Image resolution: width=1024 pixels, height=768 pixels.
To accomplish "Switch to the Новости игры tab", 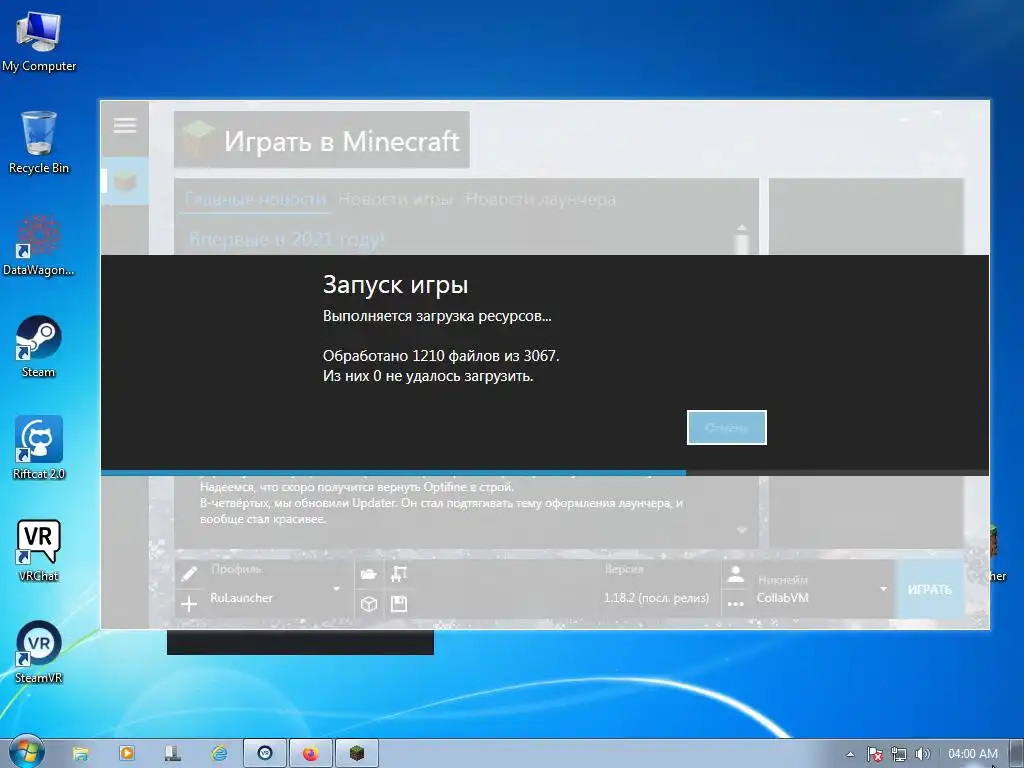I will pyautogui.click(x=395, y=199).
